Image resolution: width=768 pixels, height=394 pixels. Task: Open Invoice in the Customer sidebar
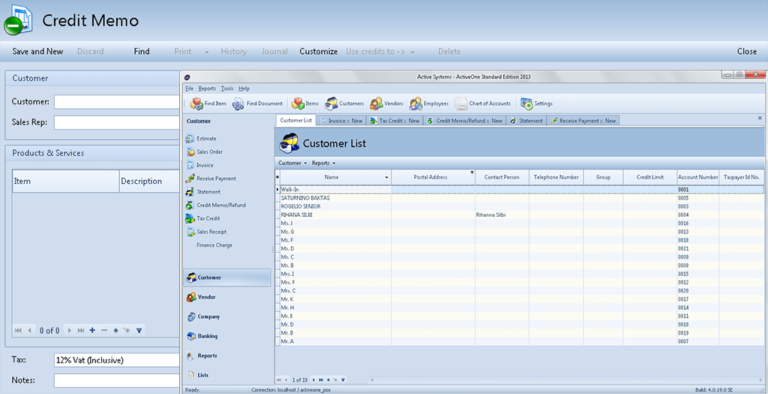pos(199,165)
